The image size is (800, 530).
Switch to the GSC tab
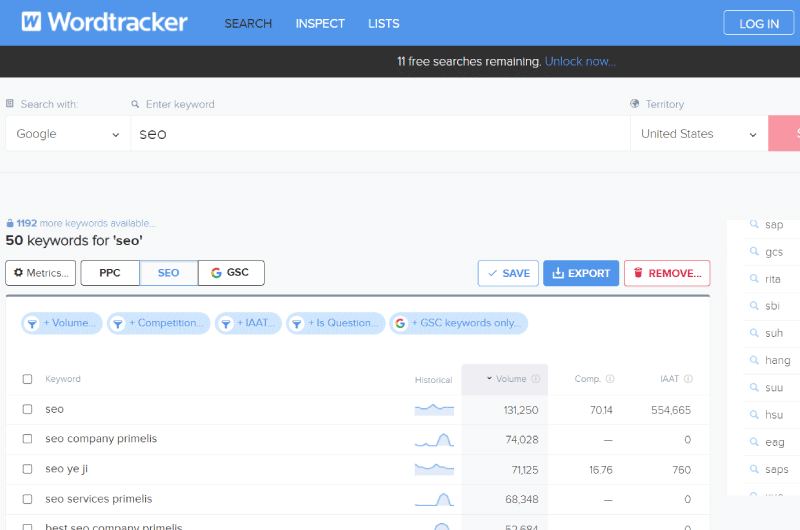231,273
